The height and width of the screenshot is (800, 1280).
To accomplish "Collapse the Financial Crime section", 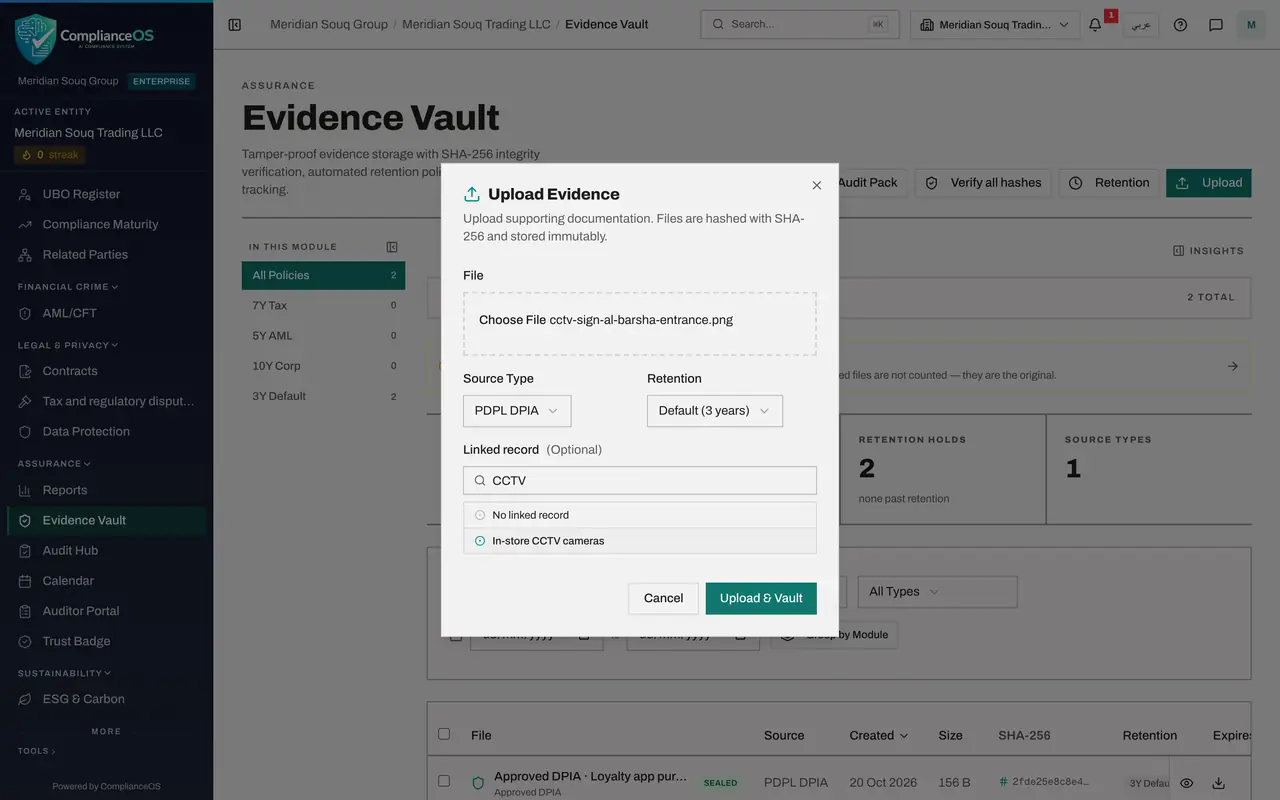I will tap(68, 287).
